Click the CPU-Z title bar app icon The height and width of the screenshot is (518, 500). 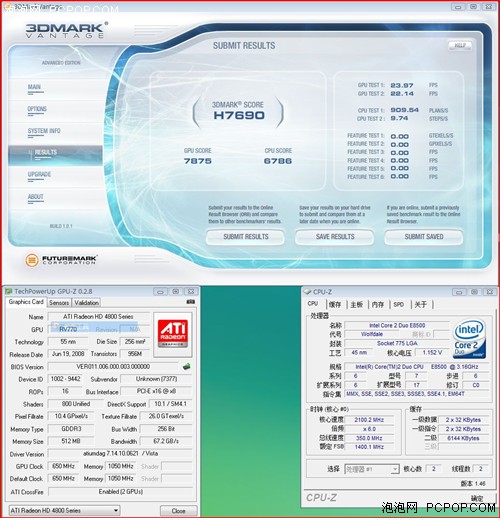[x=307, y=292]
